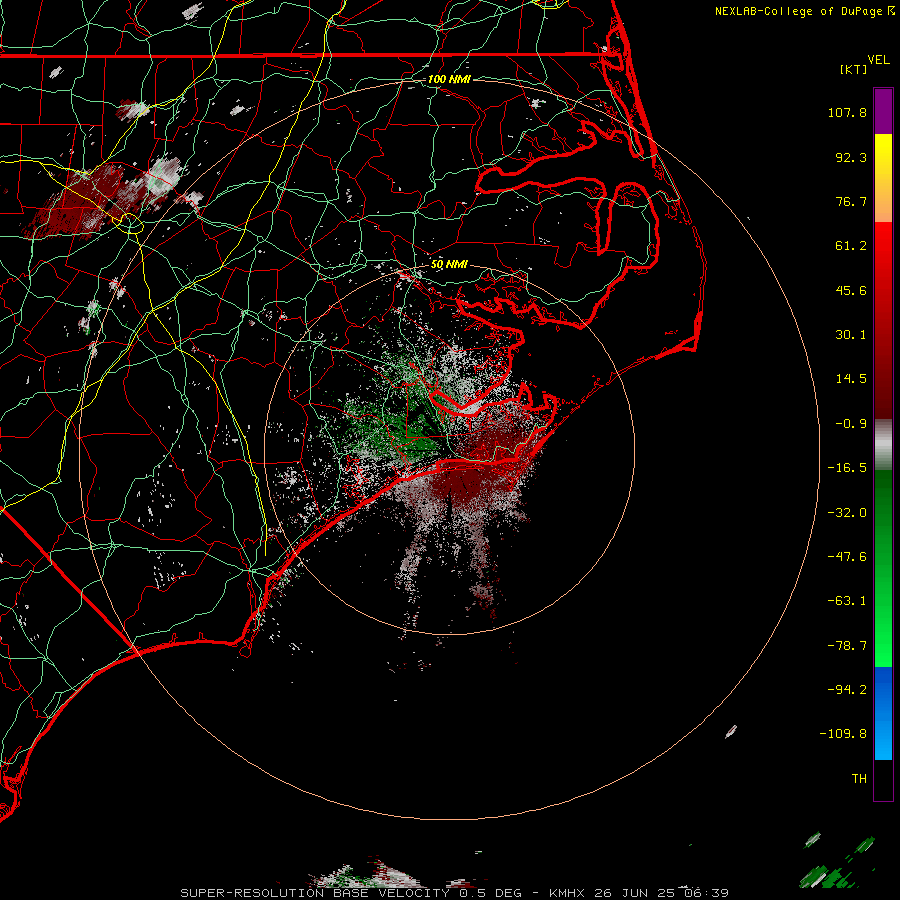This screenshot has width=900, height=900.
Task: Click the TH legend label
Action: tap(859, 779)
